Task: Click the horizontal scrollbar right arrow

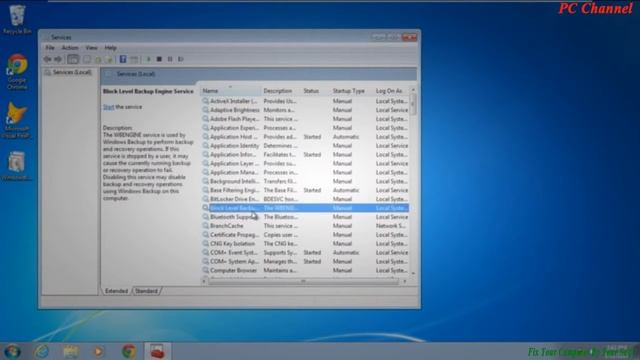Action: click(x=404, y=281)
